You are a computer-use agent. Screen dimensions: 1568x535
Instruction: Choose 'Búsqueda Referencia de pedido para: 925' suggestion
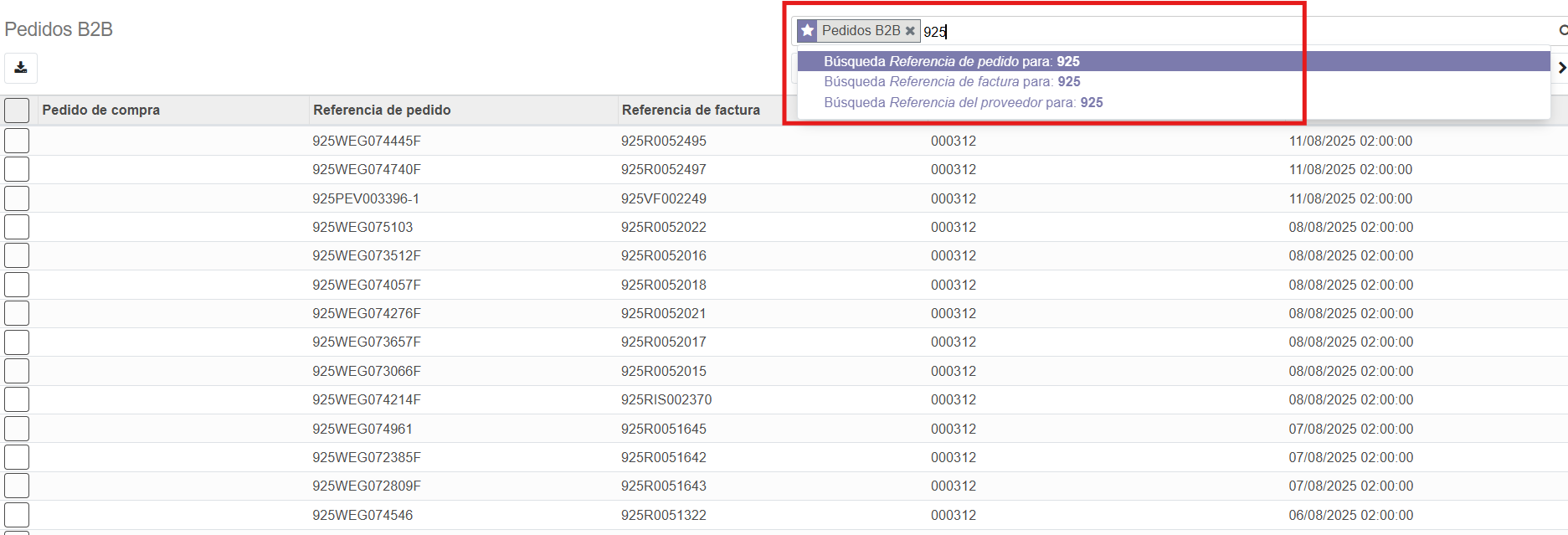pos(951,61)
